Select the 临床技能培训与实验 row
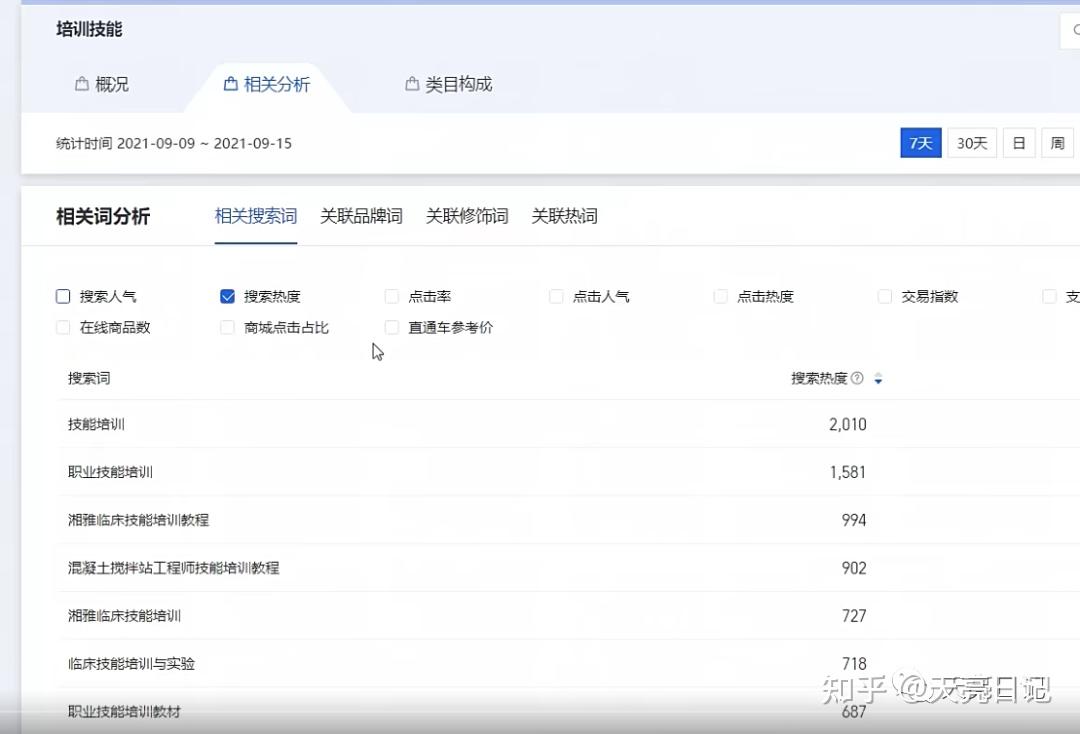Viewport: 1080px width, 734px height. click(x=569, y=664)
